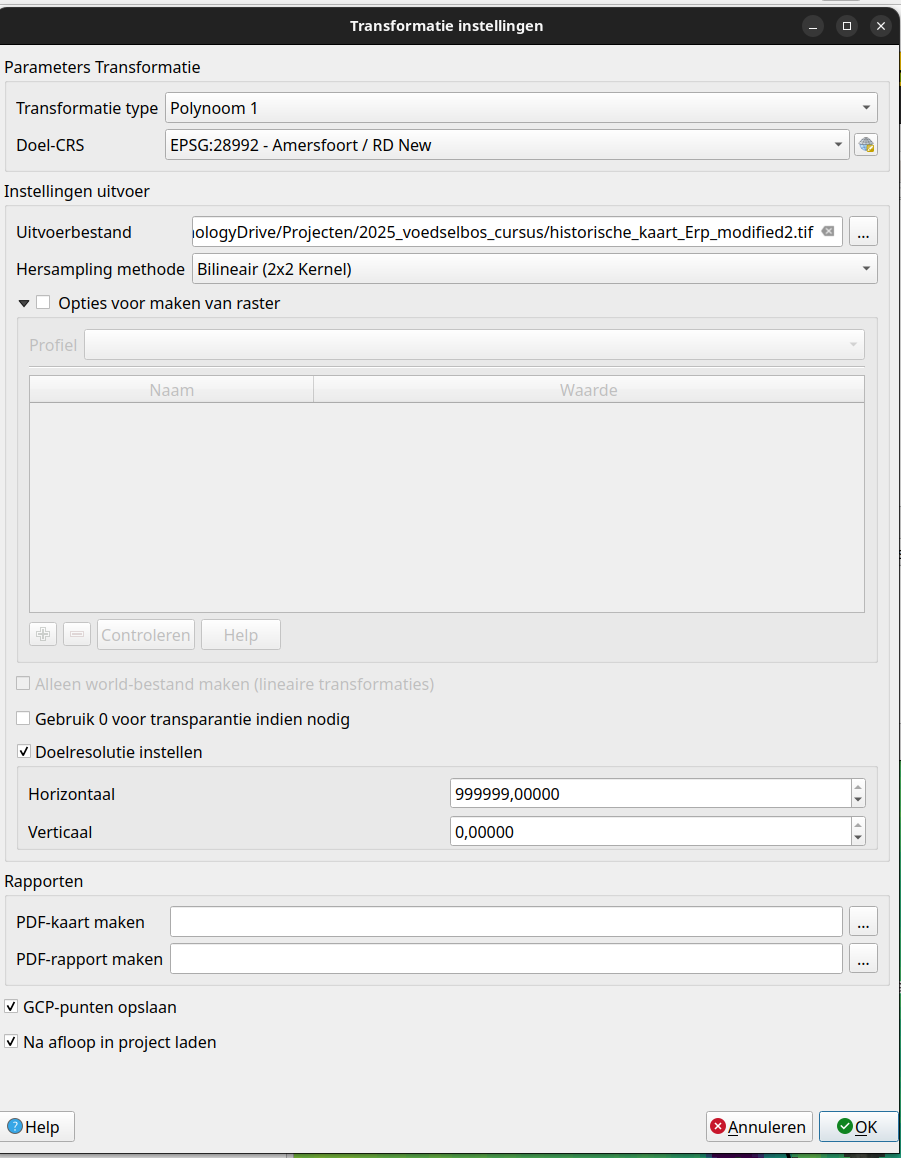Browse for output file using the ... button

[x=864, y=232]
